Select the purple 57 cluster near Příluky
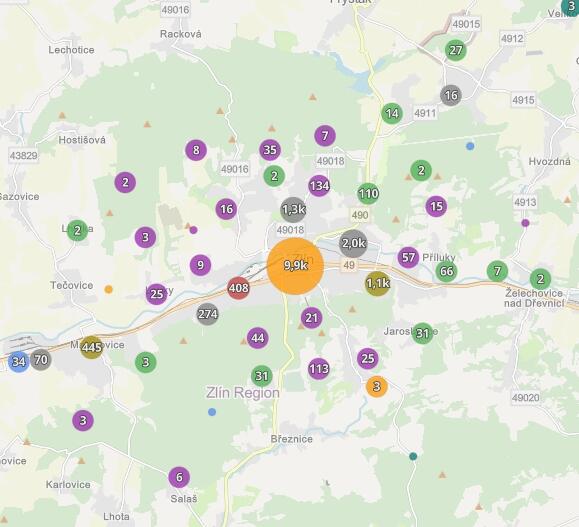This screenshot has width=579, height=527. tap(408, 257)
